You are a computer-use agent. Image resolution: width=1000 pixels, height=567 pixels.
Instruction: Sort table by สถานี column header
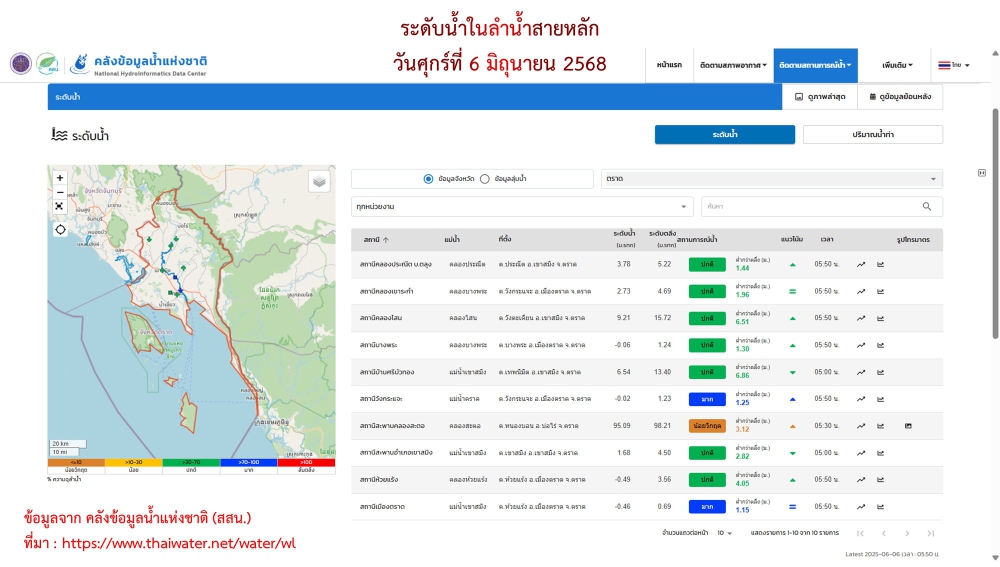(x=376, y=240)
